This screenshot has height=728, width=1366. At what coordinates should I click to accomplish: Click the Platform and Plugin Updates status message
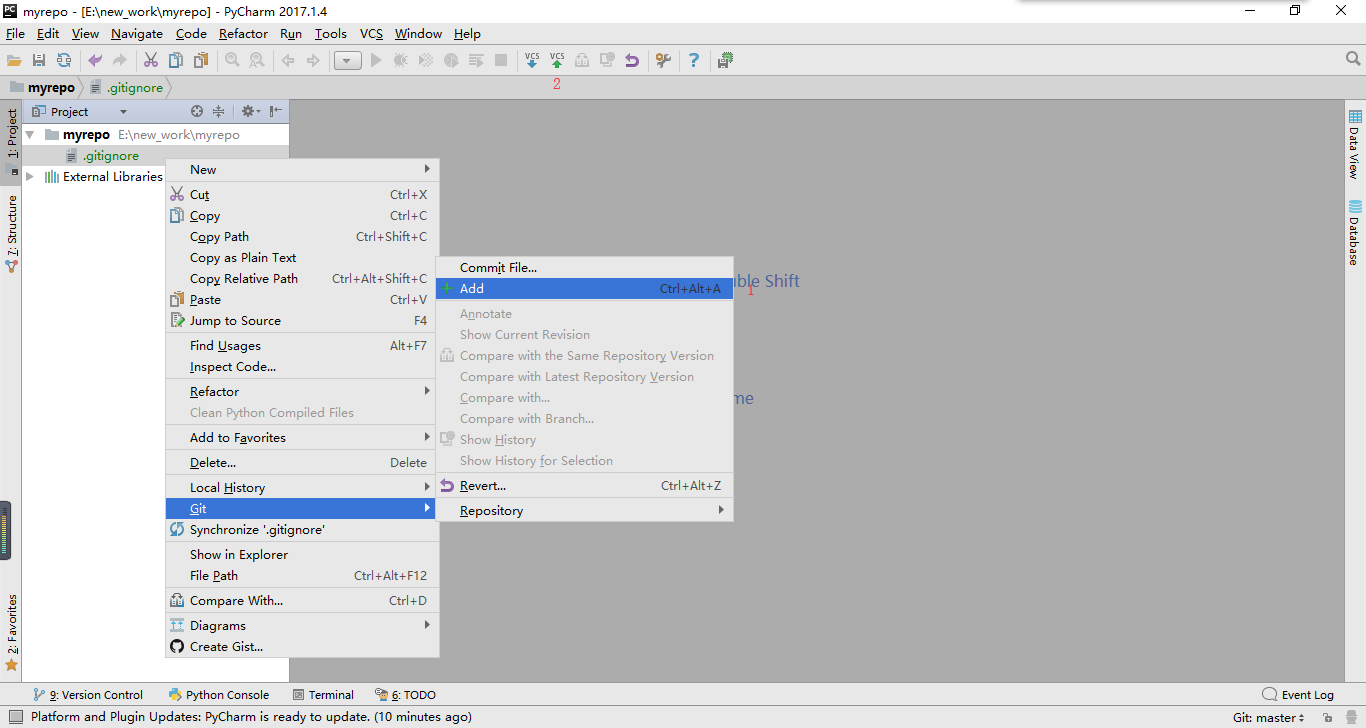[251, 717]
